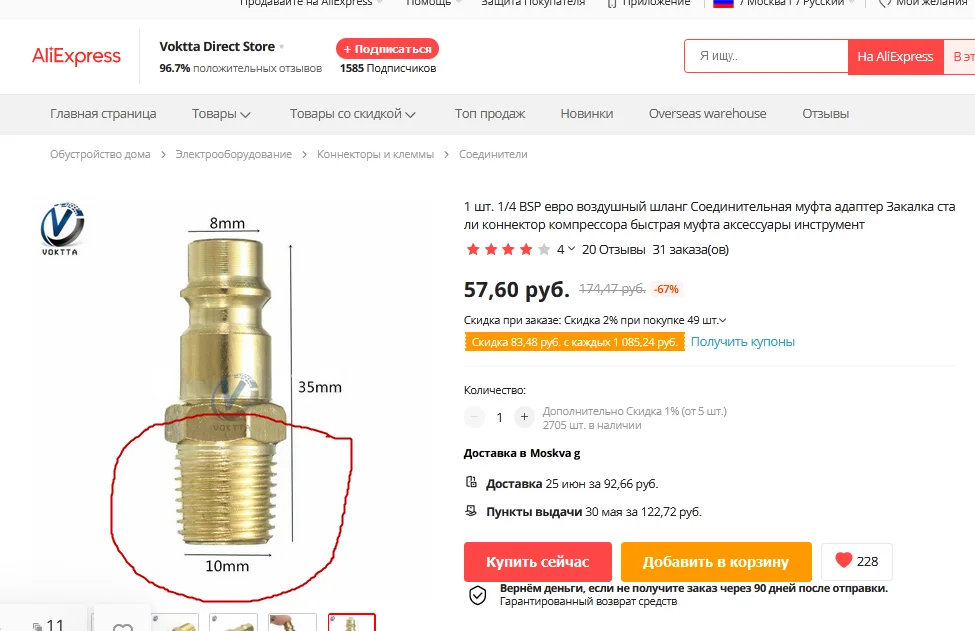Click the AliExpress logo

coord(76,56)
